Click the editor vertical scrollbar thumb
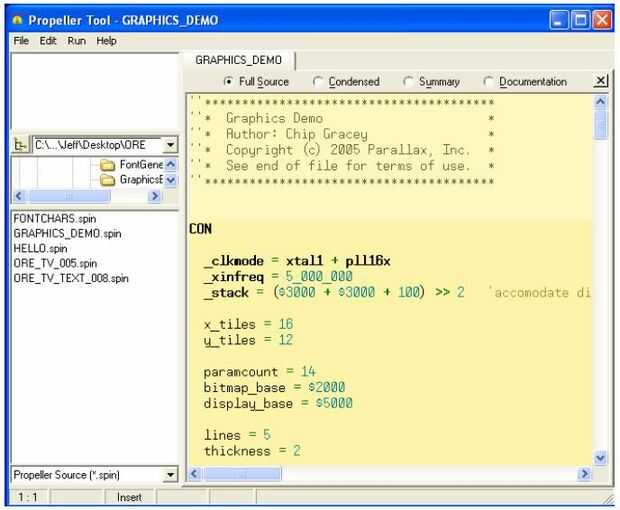 (x=601, y=125)
